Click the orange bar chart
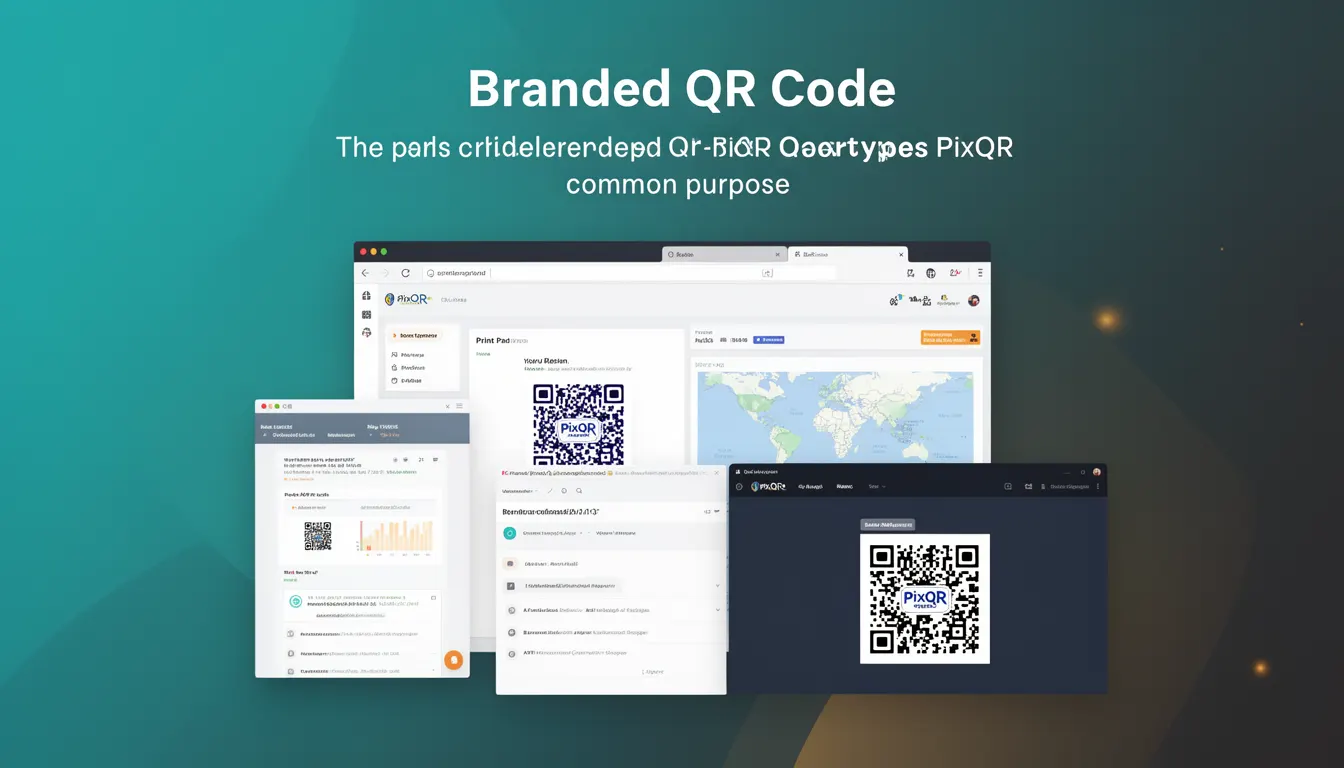1344x768 pixels. 397,535
